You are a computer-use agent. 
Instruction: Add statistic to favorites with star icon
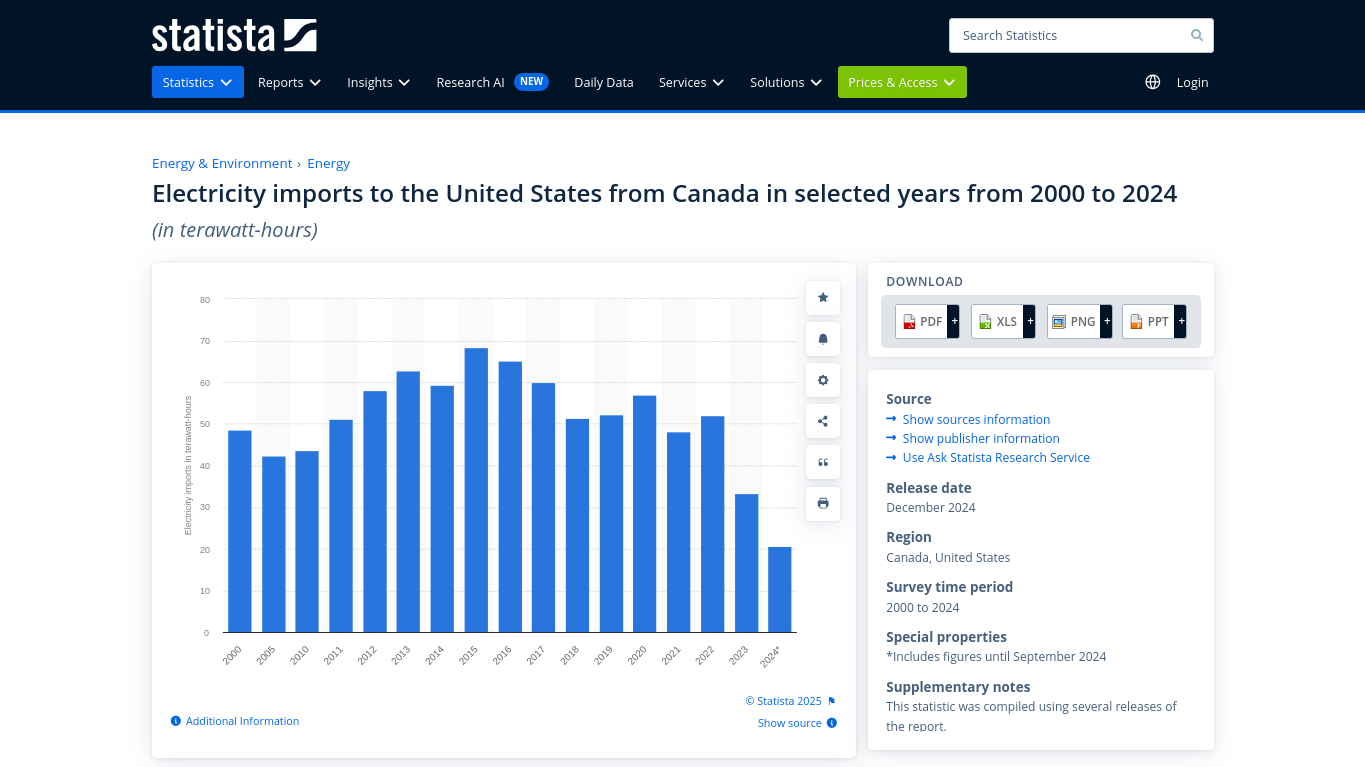823,298
